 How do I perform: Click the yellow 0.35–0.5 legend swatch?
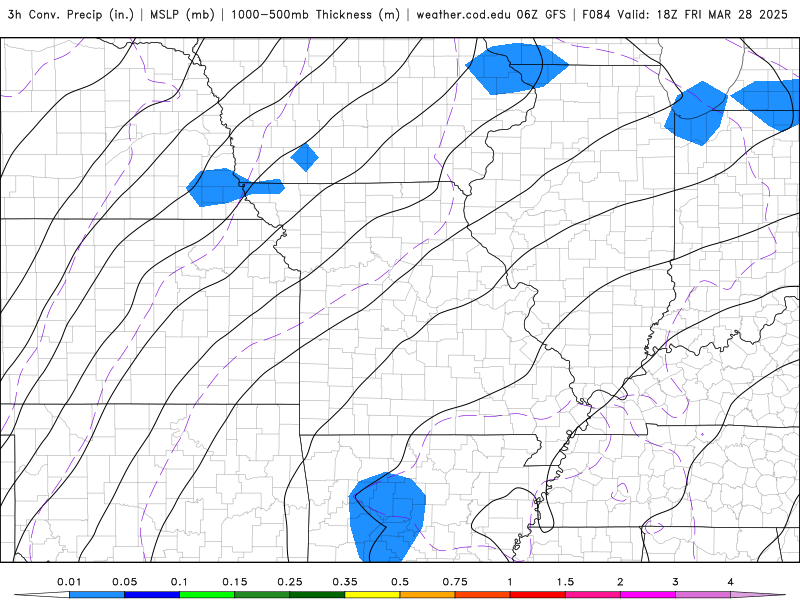pos(372,595)
